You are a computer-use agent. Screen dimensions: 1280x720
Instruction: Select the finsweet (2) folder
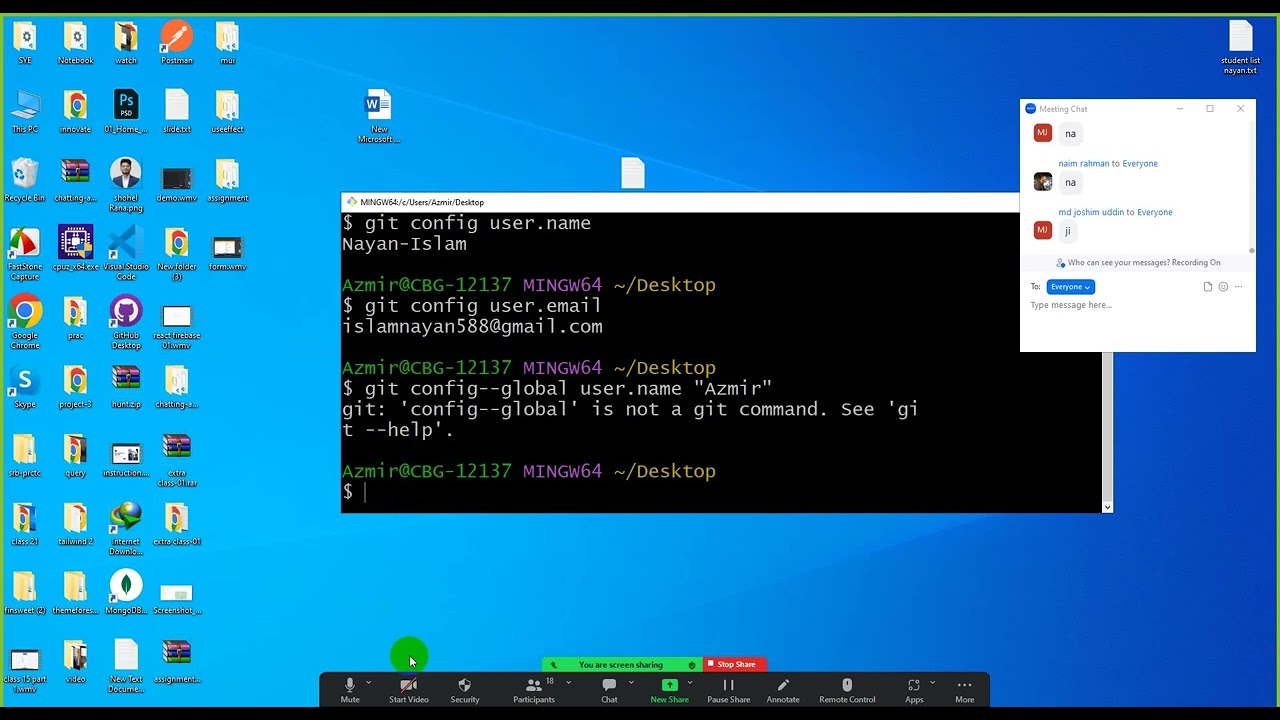pos(25,594)
